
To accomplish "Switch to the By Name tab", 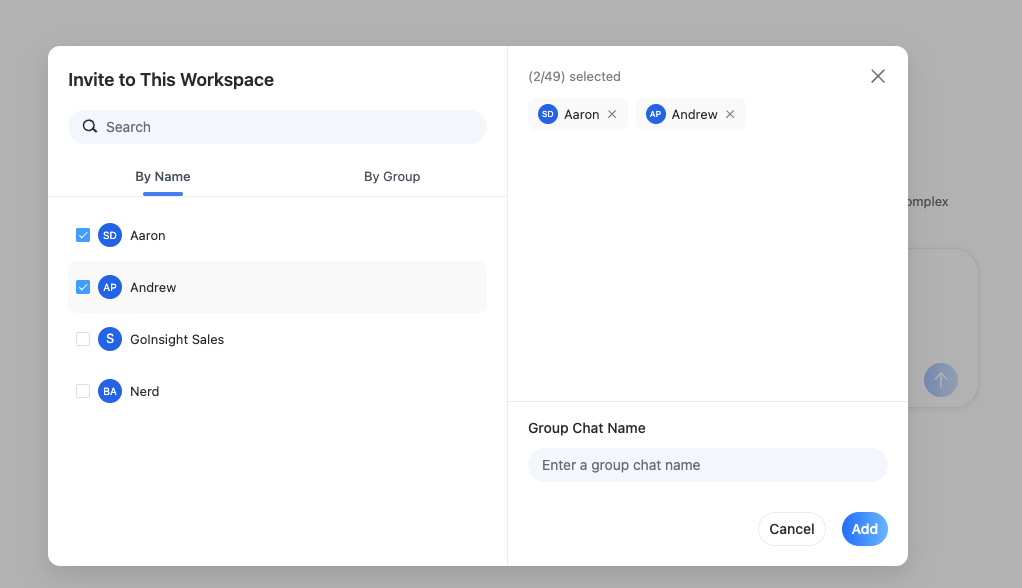I will coord(163,177).
